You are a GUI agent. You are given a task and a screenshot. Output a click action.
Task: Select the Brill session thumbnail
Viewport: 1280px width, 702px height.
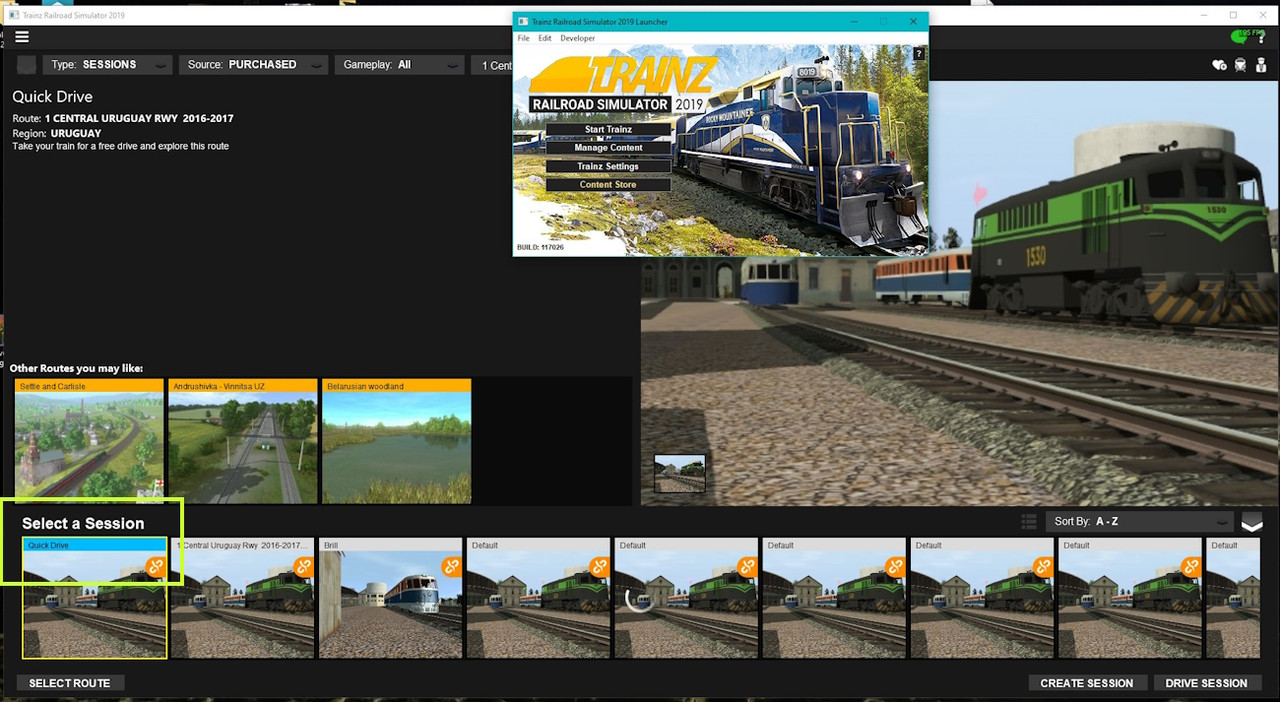coord(390,598)
